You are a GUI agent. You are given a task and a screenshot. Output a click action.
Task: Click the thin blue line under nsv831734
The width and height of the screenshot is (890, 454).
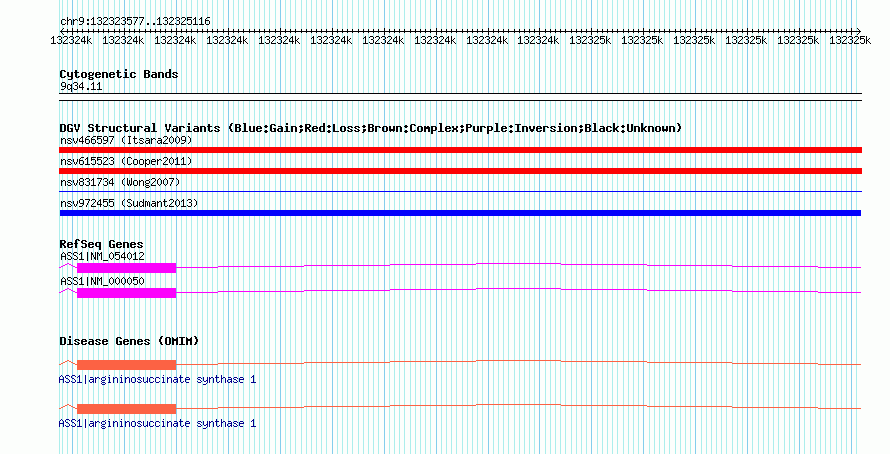(460, 192)
